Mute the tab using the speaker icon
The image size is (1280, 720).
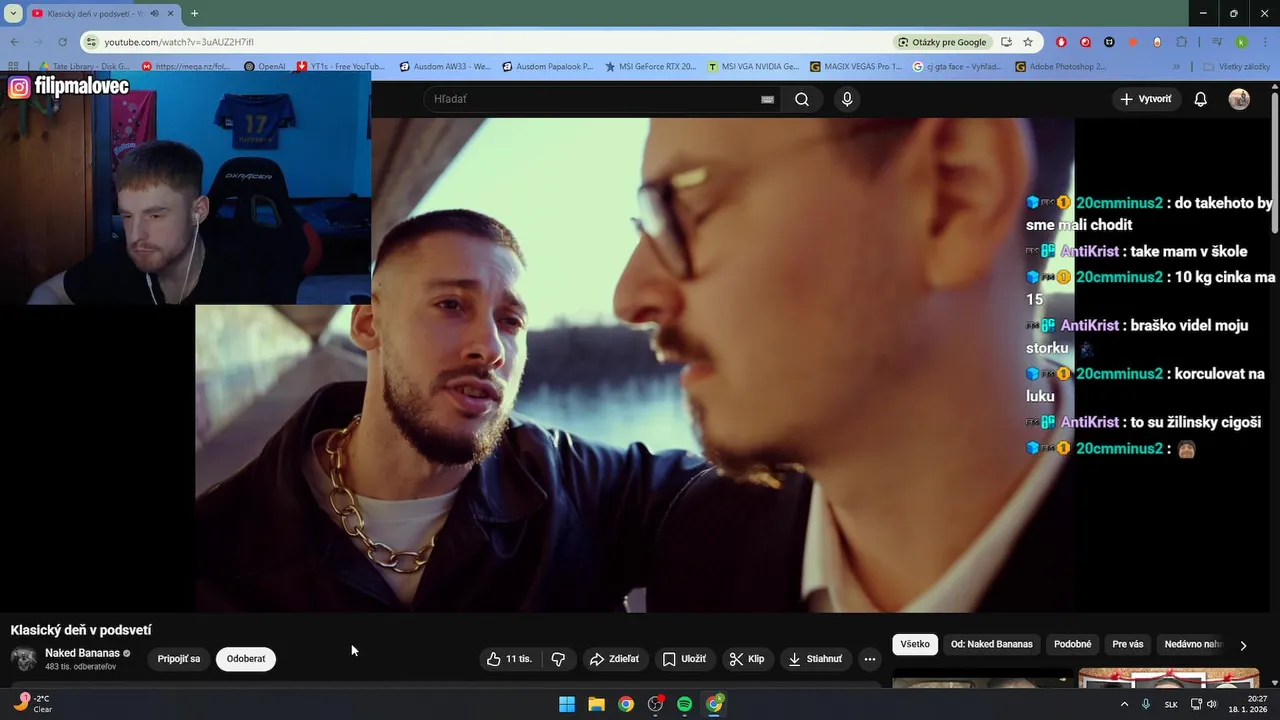[154, 13]
